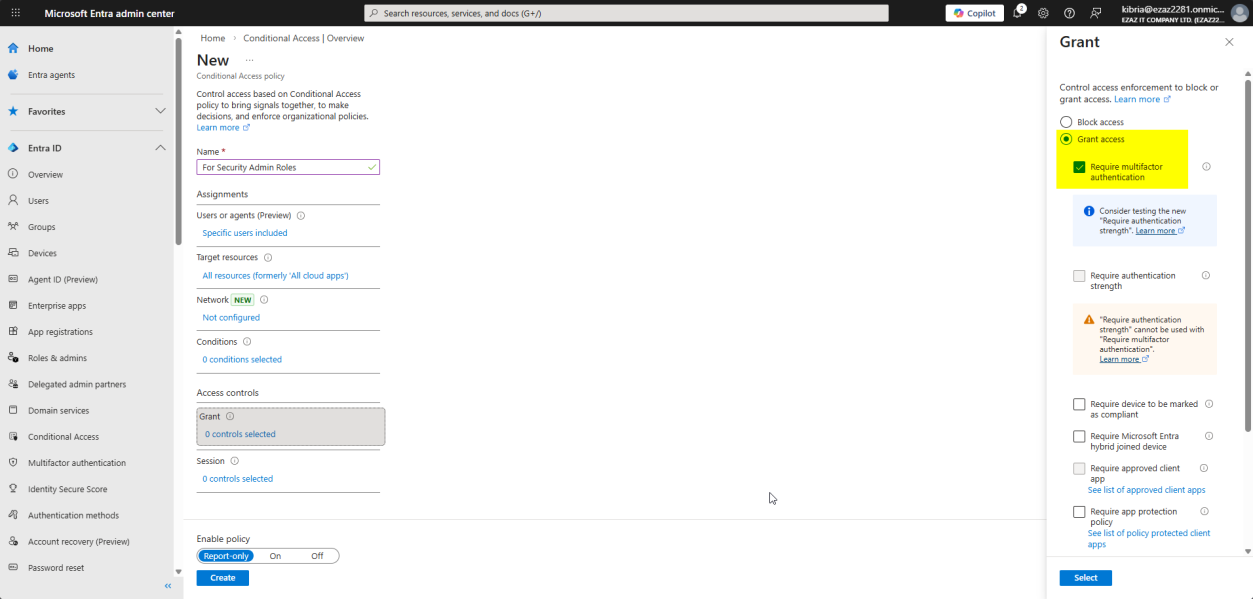The image size is (1253, 599).
Task: Open notifications bell icon
Action: 1019,13
